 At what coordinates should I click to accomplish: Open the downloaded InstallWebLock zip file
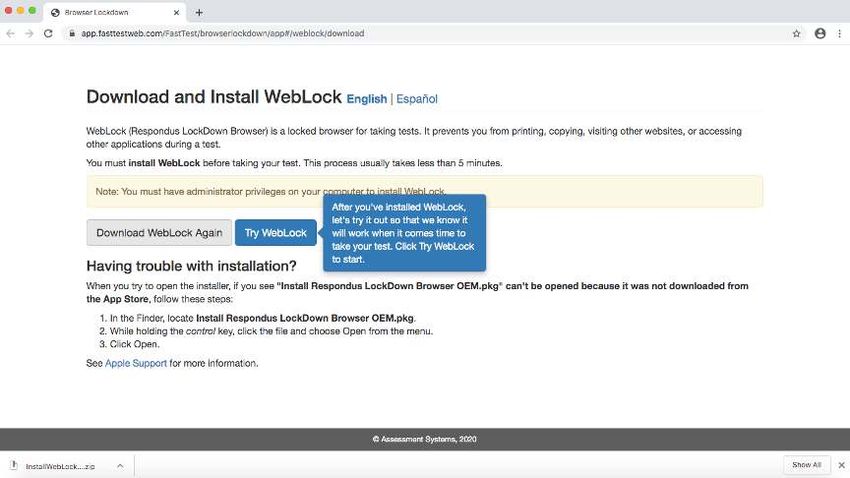(60, 466)
